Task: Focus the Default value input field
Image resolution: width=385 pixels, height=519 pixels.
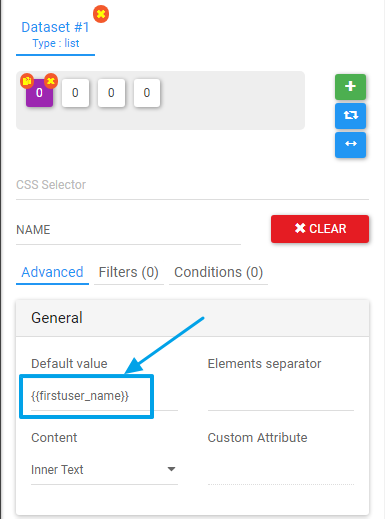Action: [x=104, y=396]
